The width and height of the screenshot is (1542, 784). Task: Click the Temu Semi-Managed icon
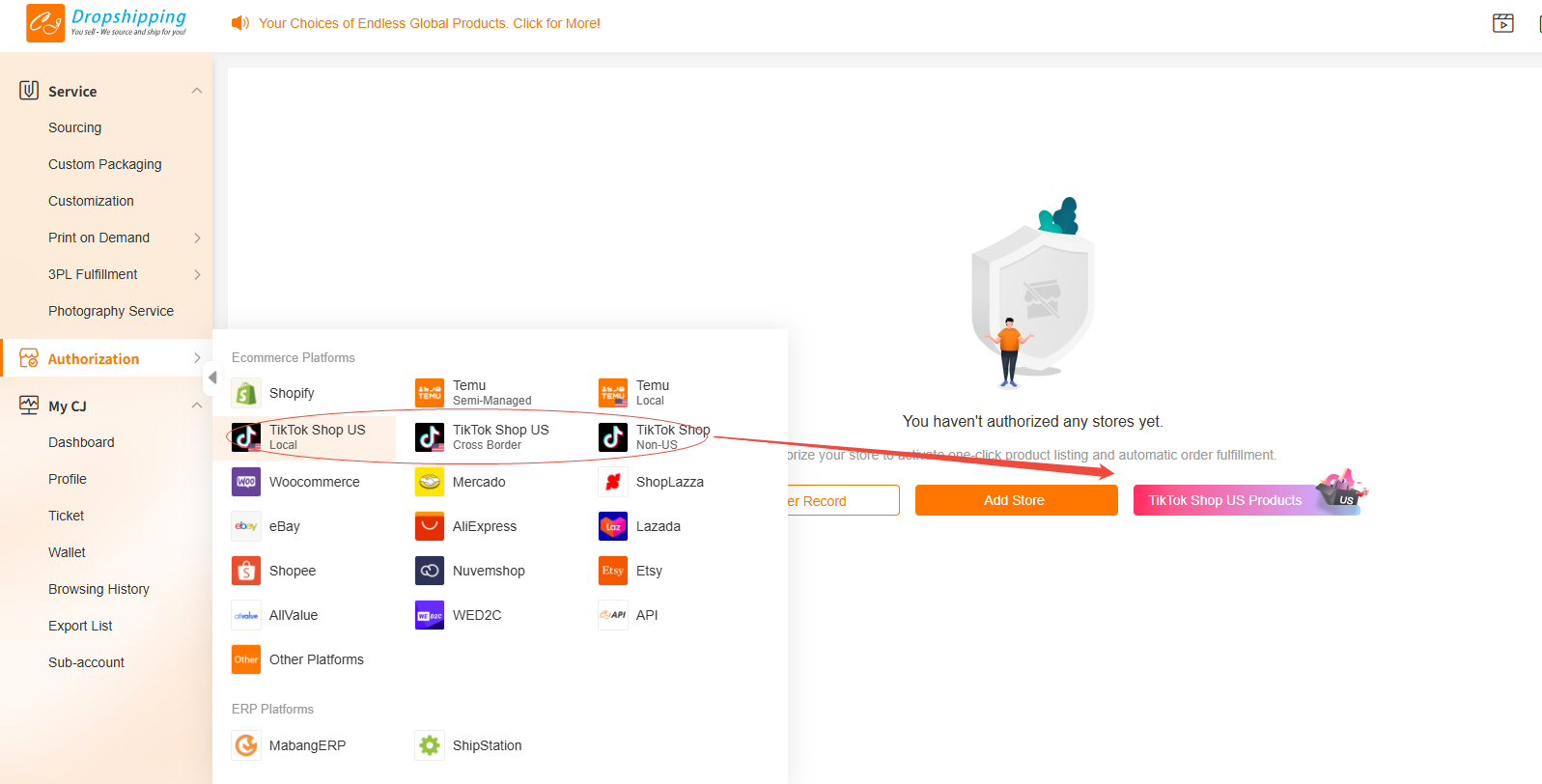tap(430, 393)
